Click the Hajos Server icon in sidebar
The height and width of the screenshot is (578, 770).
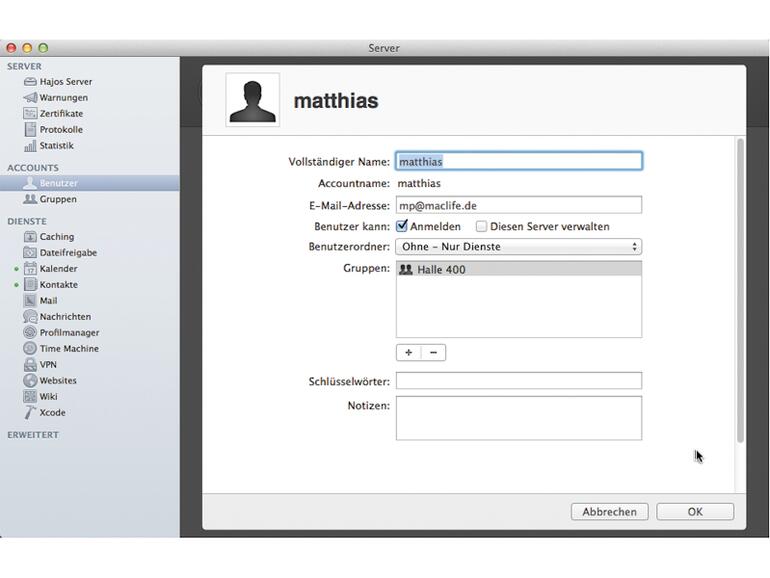pos(30,82)
